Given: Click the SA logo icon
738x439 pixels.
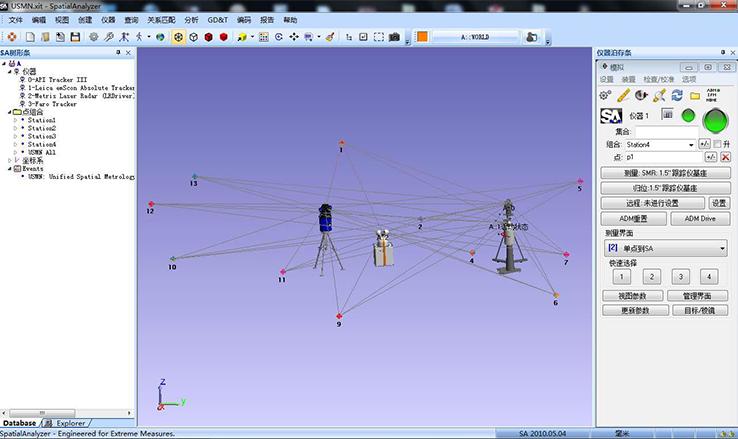Looking at the screenshot, I should pos(611,116).
